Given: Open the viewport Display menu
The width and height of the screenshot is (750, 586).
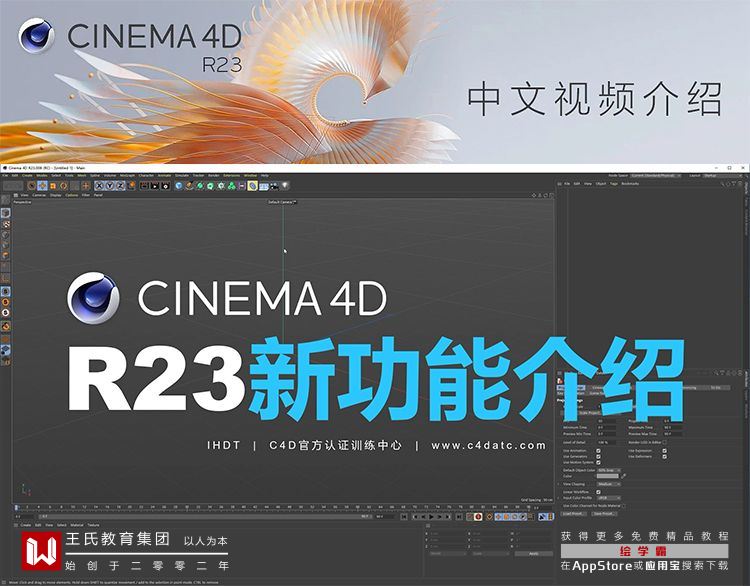Looking at the screenshot, I should pyautogui.click(x=55, y=195).
